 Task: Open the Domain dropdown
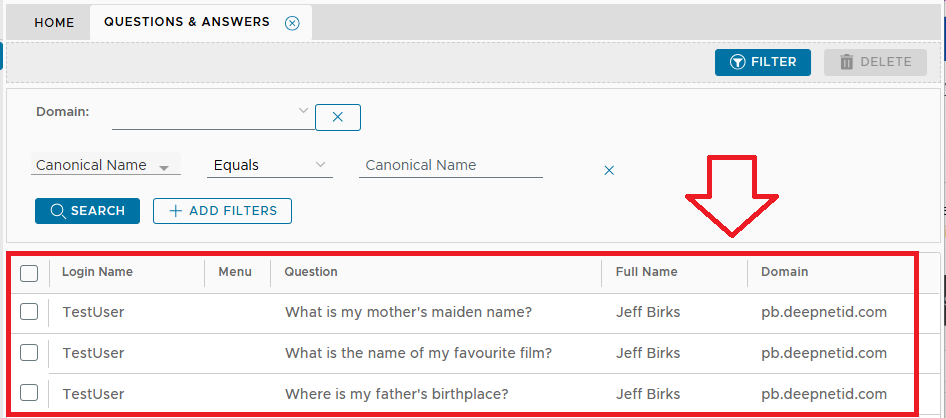click(304, 112)
